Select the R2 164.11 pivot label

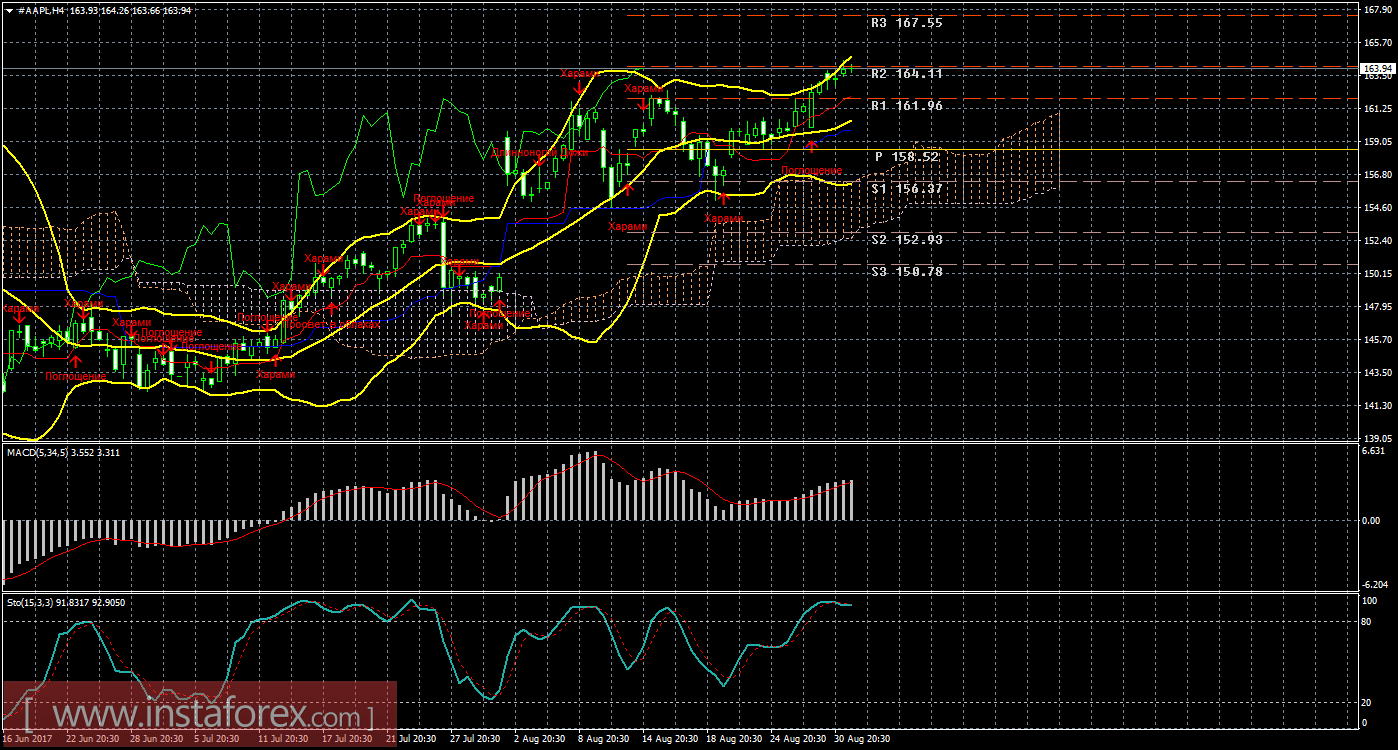click(906, 74)
